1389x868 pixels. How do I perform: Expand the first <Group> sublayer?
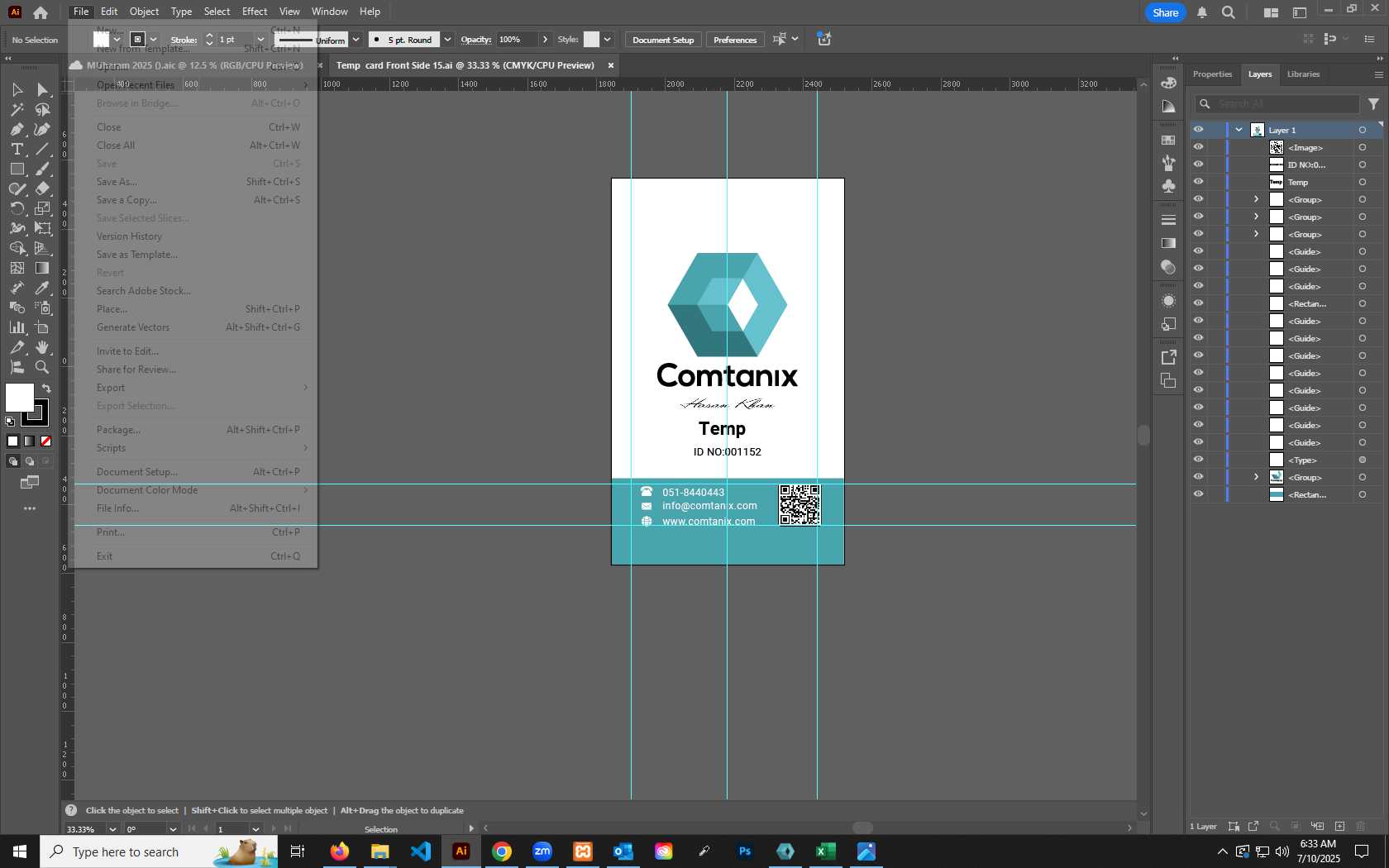point(1257,199)
